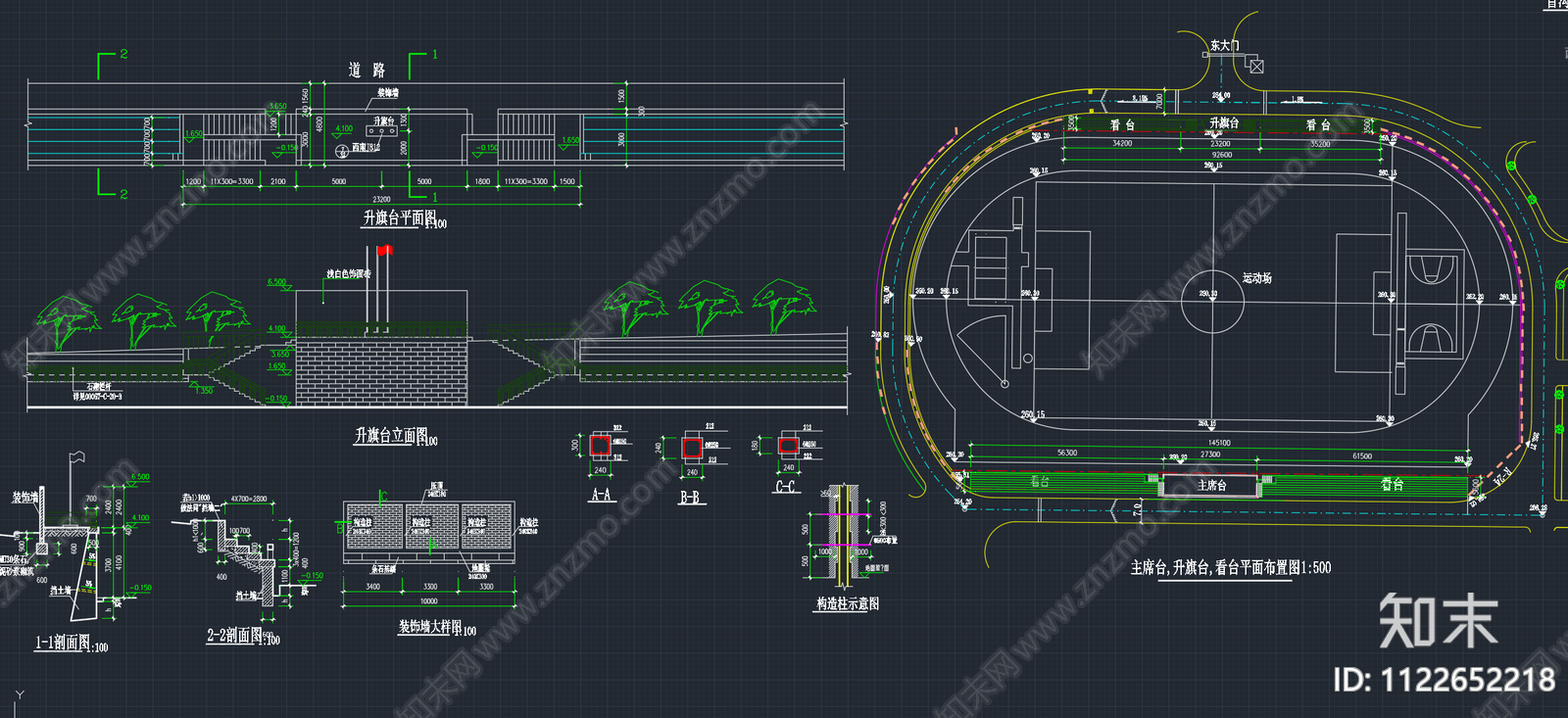Click the 10000 dimension under decorative wall

(x=429, y=601)
